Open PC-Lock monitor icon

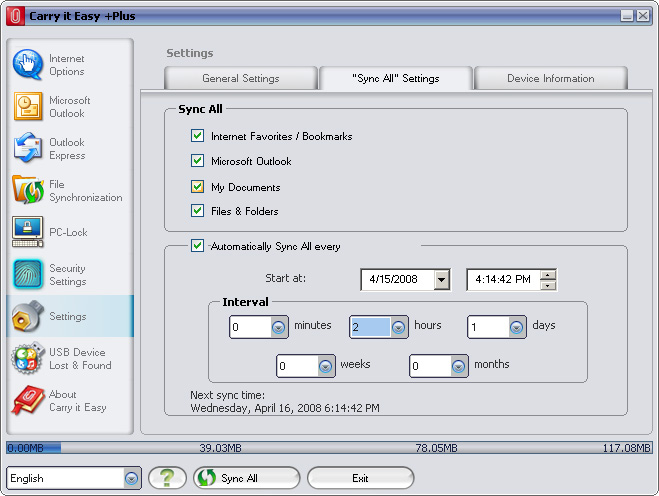point(28,232)
